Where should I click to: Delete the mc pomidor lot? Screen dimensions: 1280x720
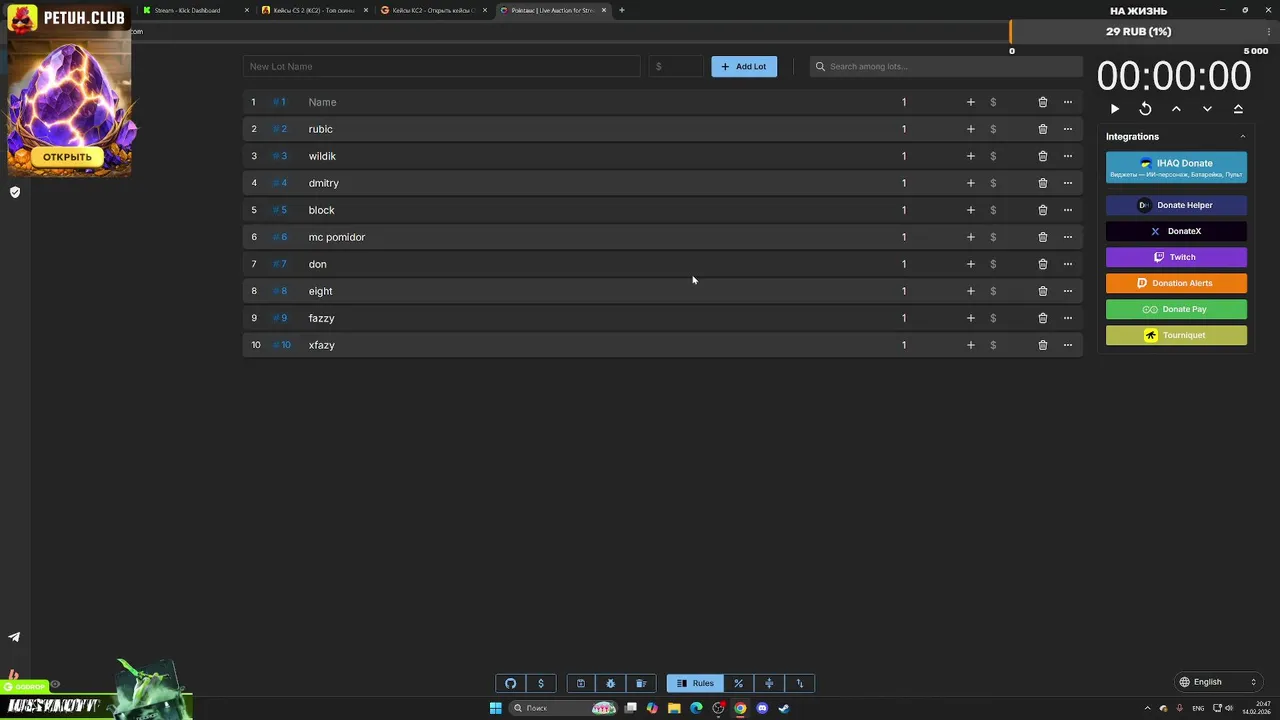(1042, 237)
